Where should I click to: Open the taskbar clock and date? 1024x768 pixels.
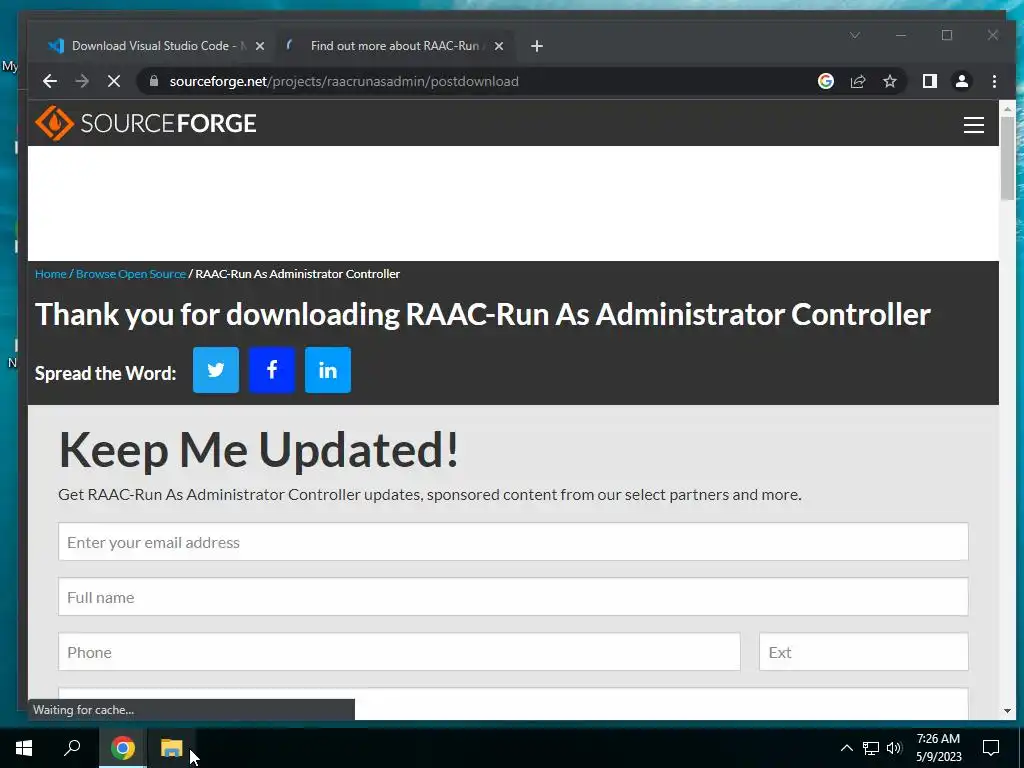[x=938, y=748]
